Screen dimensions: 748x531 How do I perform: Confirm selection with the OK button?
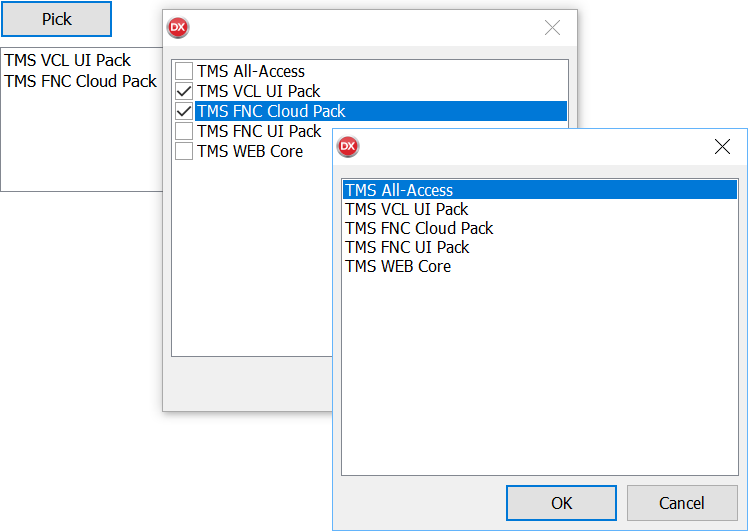(x=561, y=503)
